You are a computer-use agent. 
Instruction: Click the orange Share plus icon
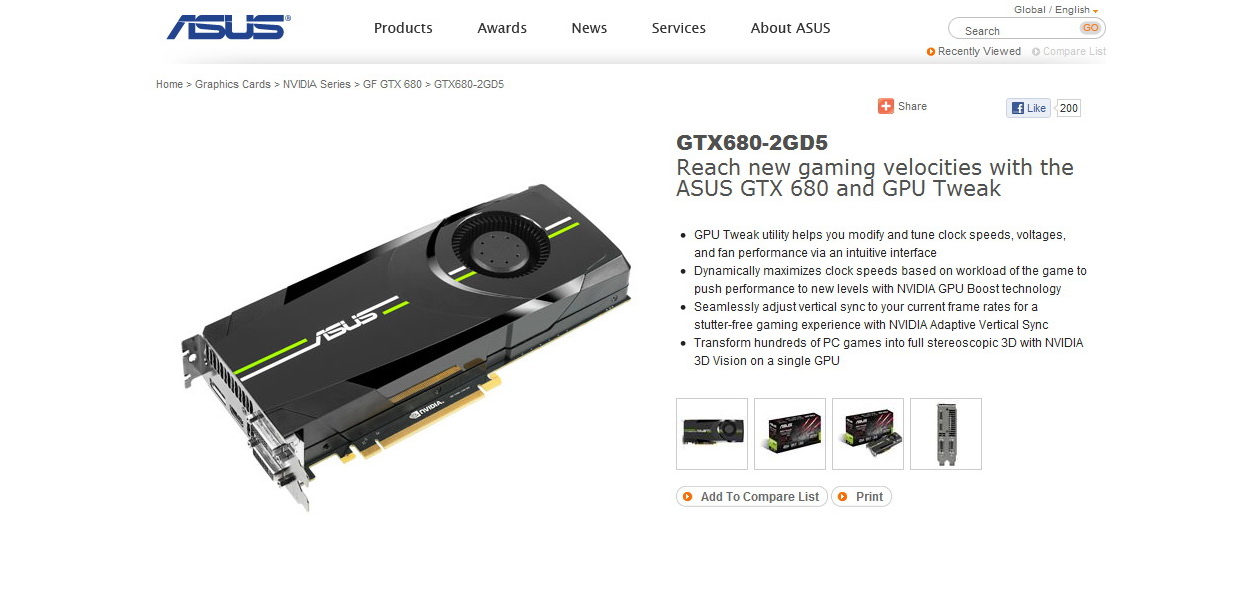(886, 106)
